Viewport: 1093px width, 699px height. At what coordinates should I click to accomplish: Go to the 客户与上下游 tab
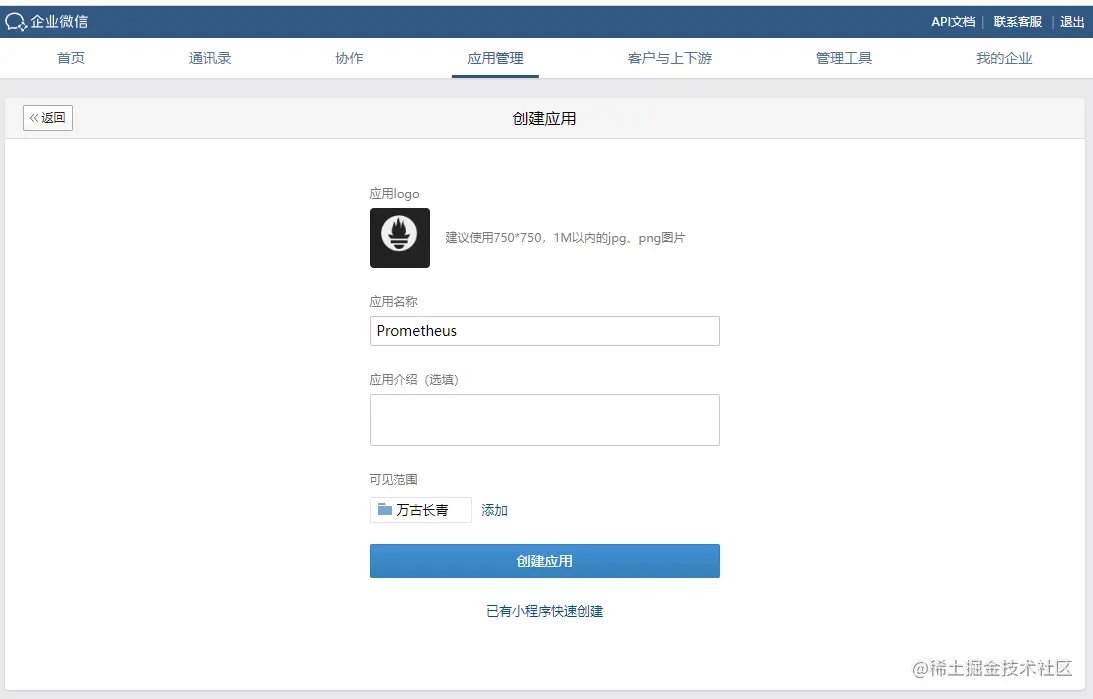click(x=670, y=58)
